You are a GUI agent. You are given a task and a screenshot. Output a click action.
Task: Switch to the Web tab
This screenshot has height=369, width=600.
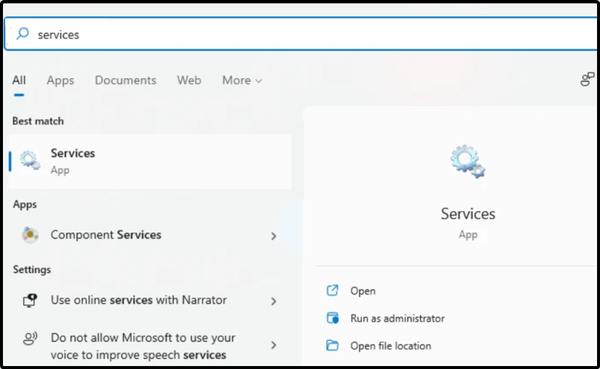point(189,80)
